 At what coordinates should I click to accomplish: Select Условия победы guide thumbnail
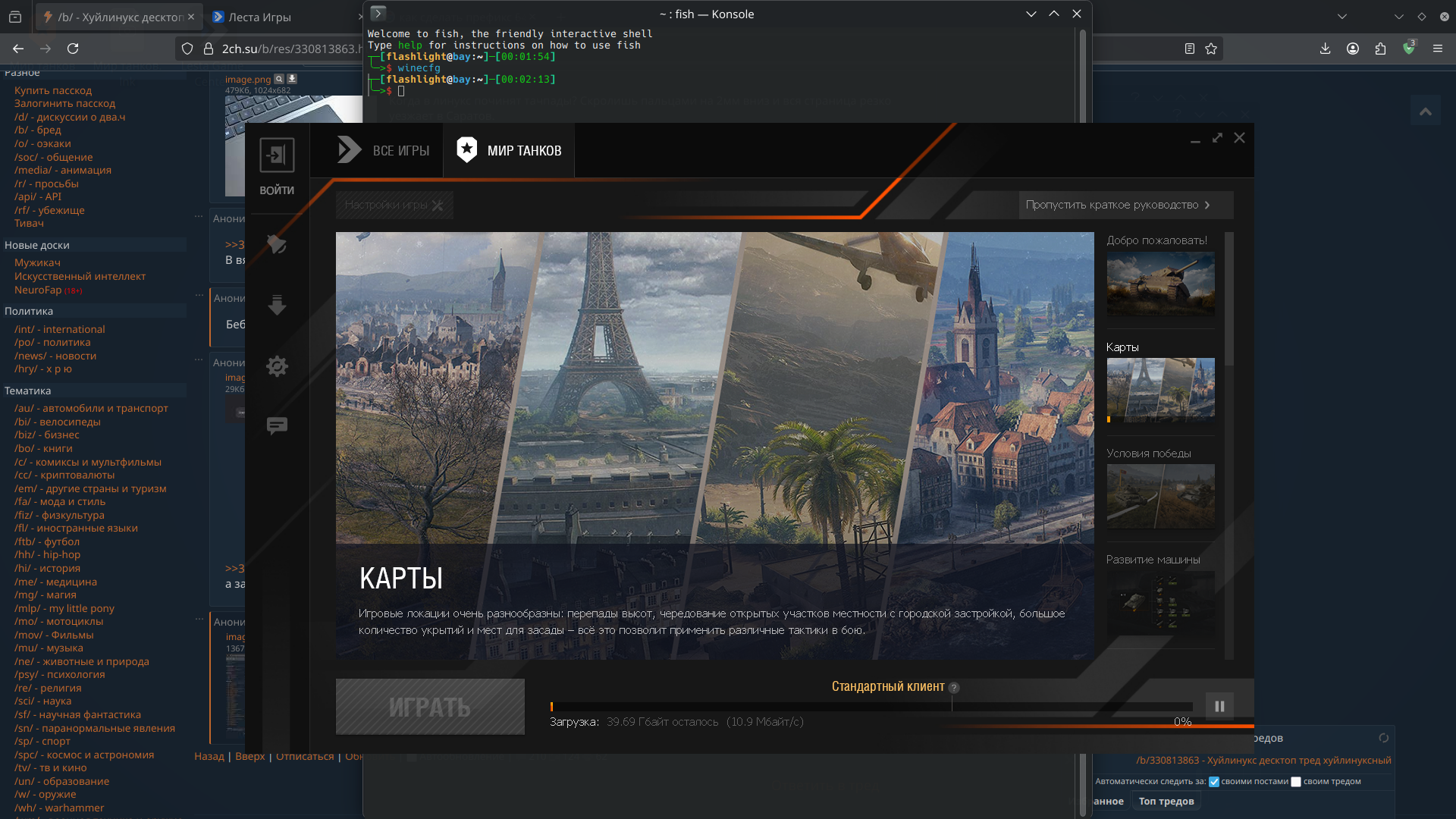point(1160,495)
